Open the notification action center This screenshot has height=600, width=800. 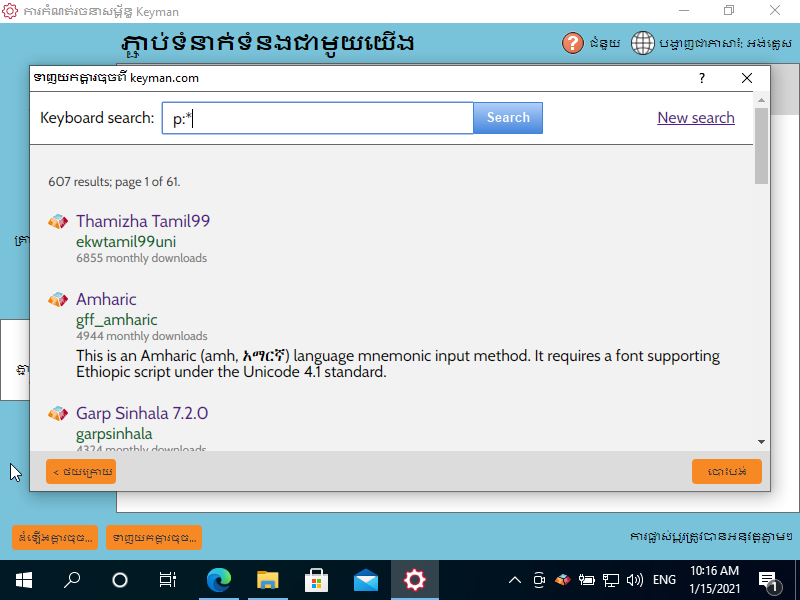point(768,581)
